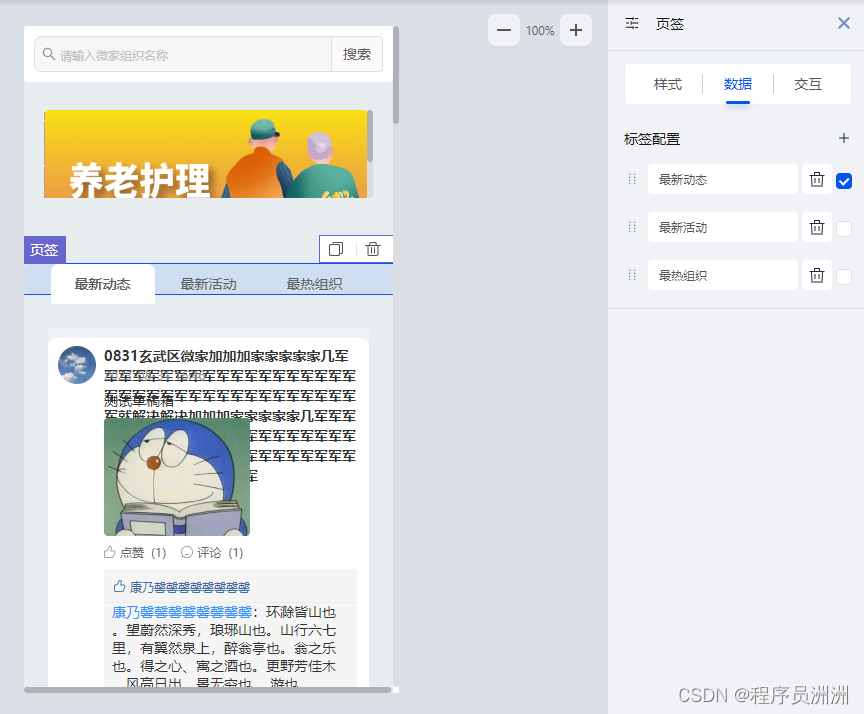Screen dimensions: 864x714
Task: Check the checkbox next to 最新活动 tag
Action: point(845,227)
